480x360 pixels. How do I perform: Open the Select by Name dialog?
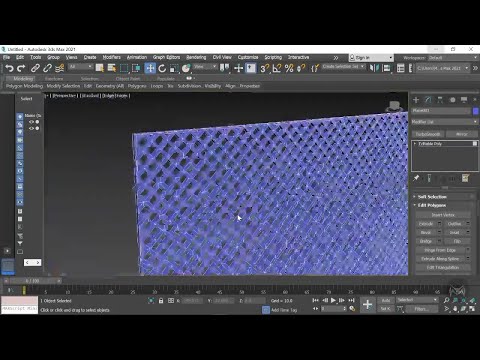(x=111, y=68)
